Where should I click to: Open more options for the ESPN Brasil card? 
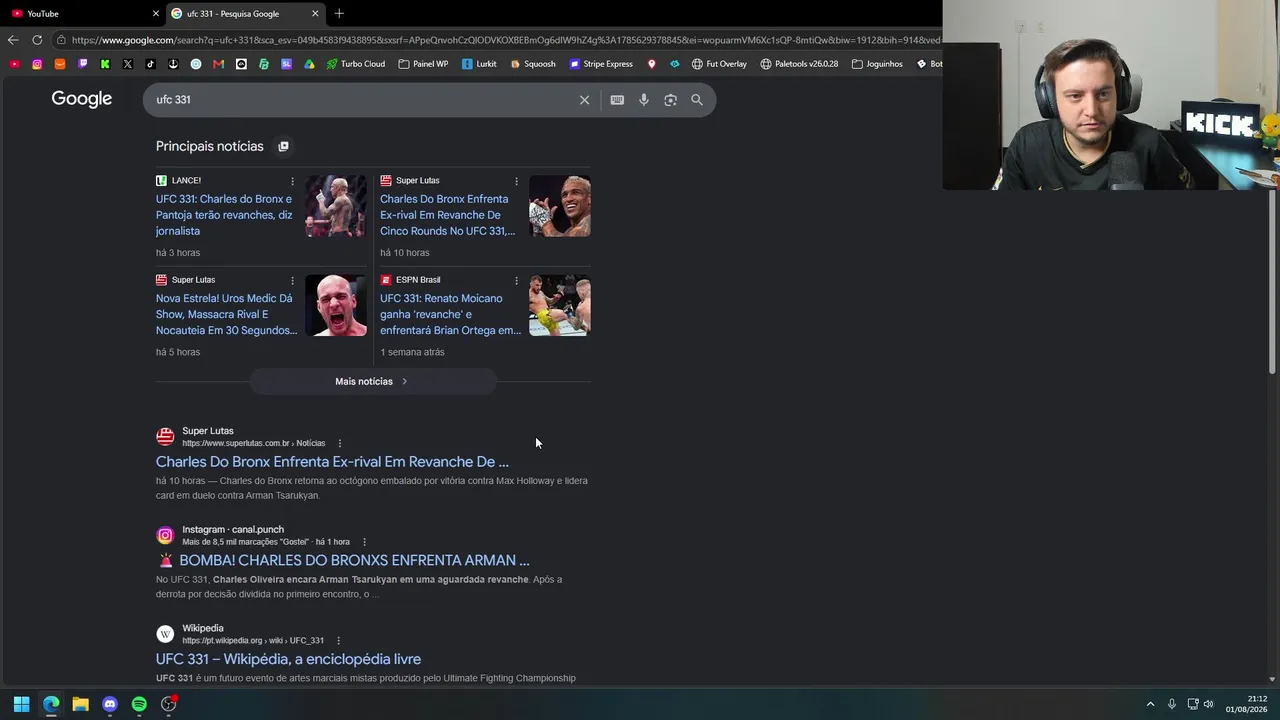(516, 280)
